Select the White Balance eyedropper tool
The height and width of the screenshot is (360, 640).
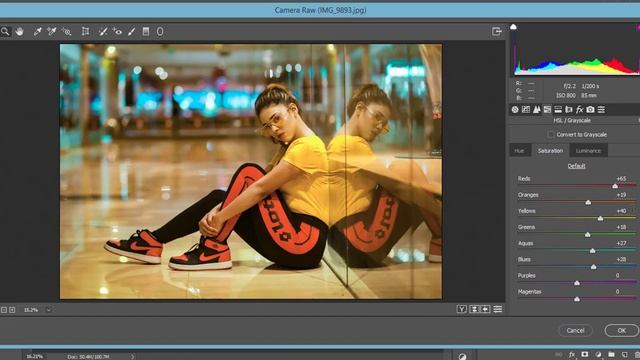[37, 31]
